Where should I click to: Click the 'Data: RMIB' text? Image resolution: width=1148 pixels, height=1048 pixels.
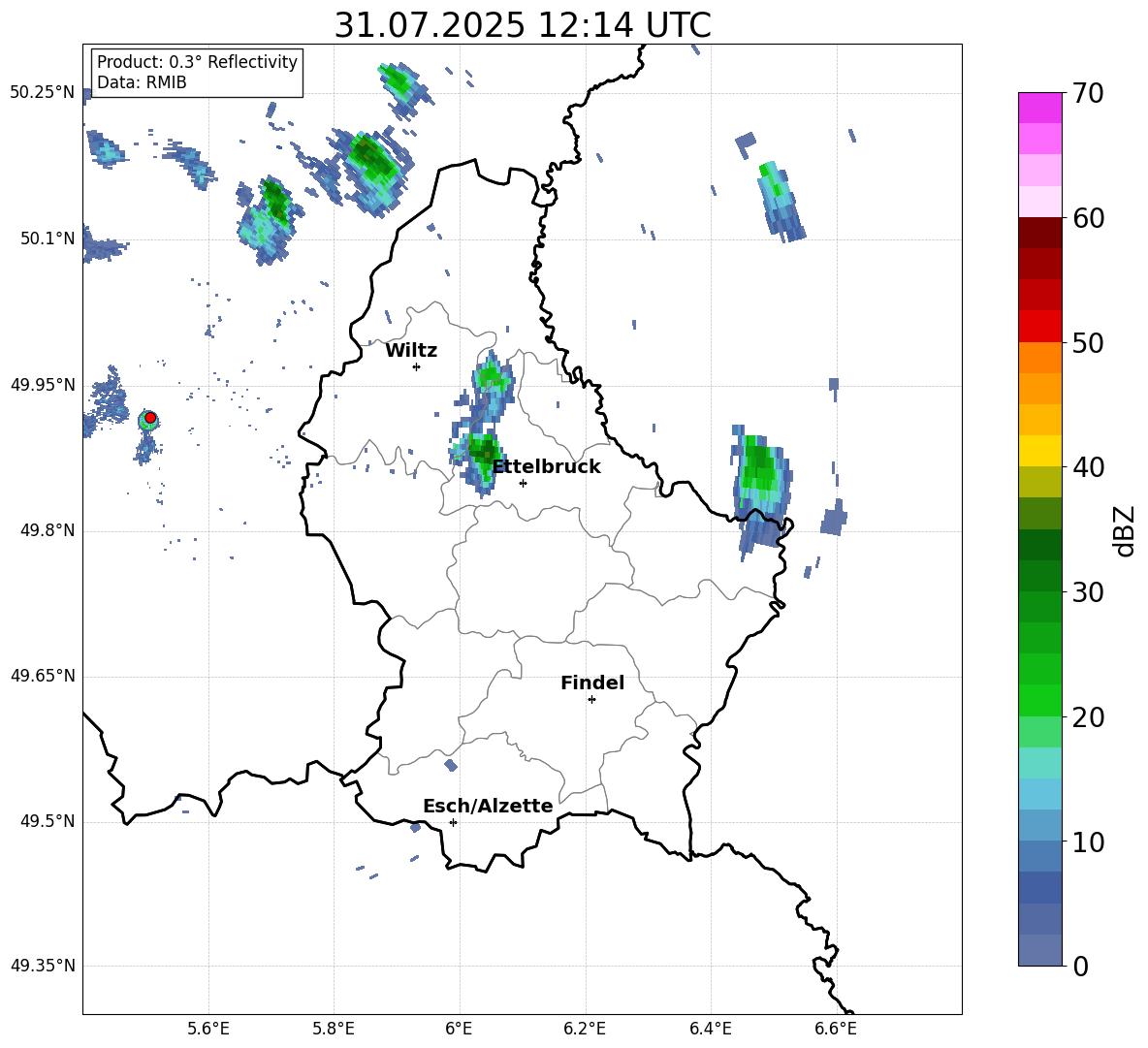142,82
